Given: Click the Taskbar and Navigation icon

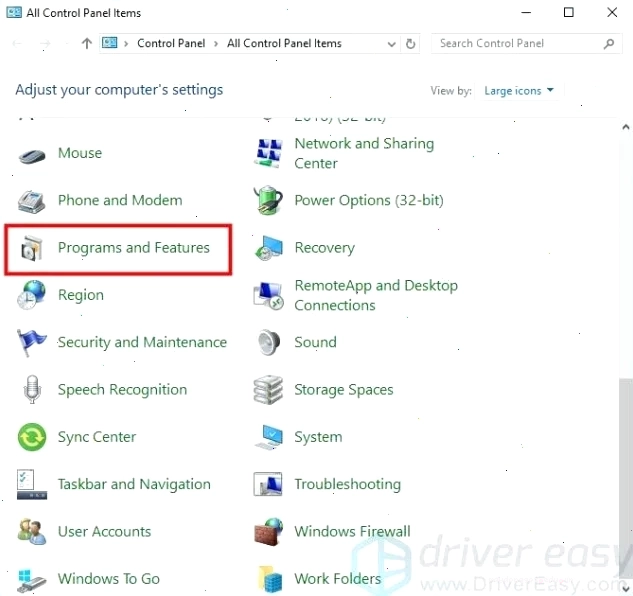Looking at the screenshot, I should click(x=32, y=484).
